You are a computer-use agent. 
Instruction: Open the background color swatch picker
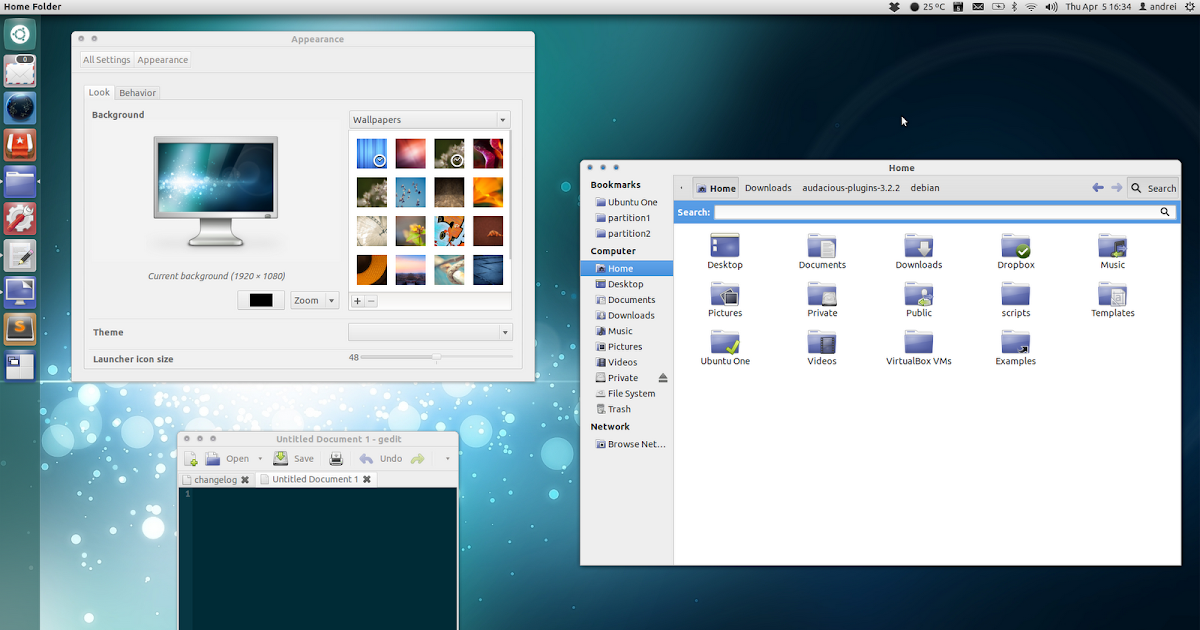[x=260, y=299]
